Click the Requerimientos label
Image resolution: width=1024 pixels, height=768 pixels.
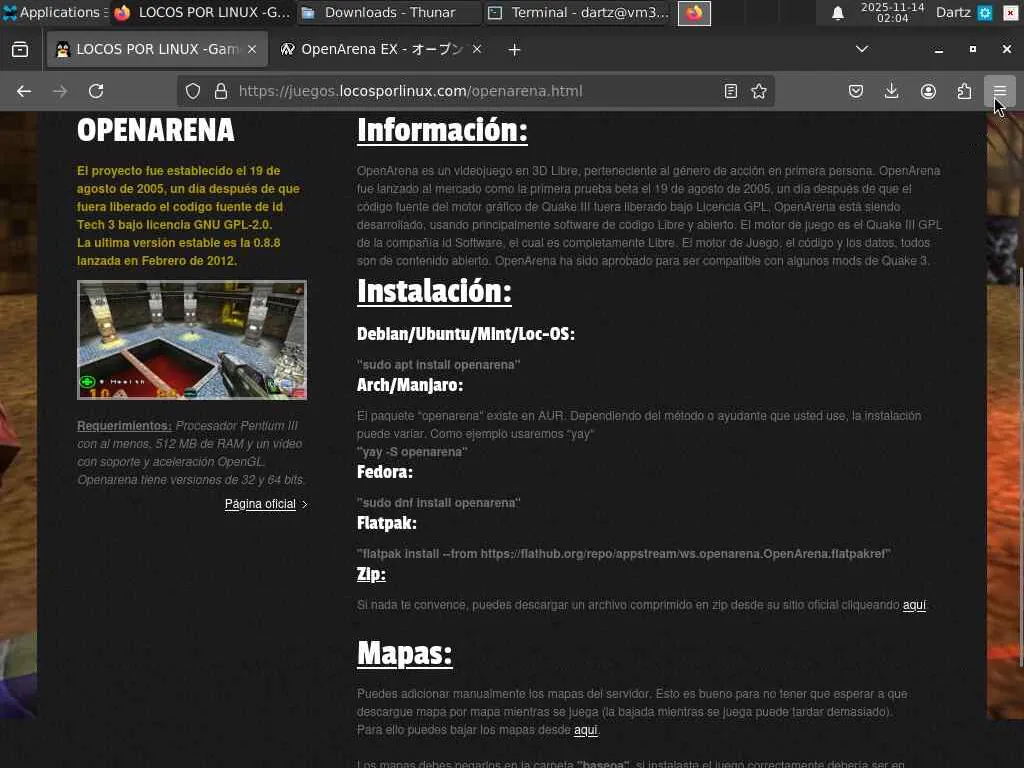pyautogui.click(x=124, y=426)
